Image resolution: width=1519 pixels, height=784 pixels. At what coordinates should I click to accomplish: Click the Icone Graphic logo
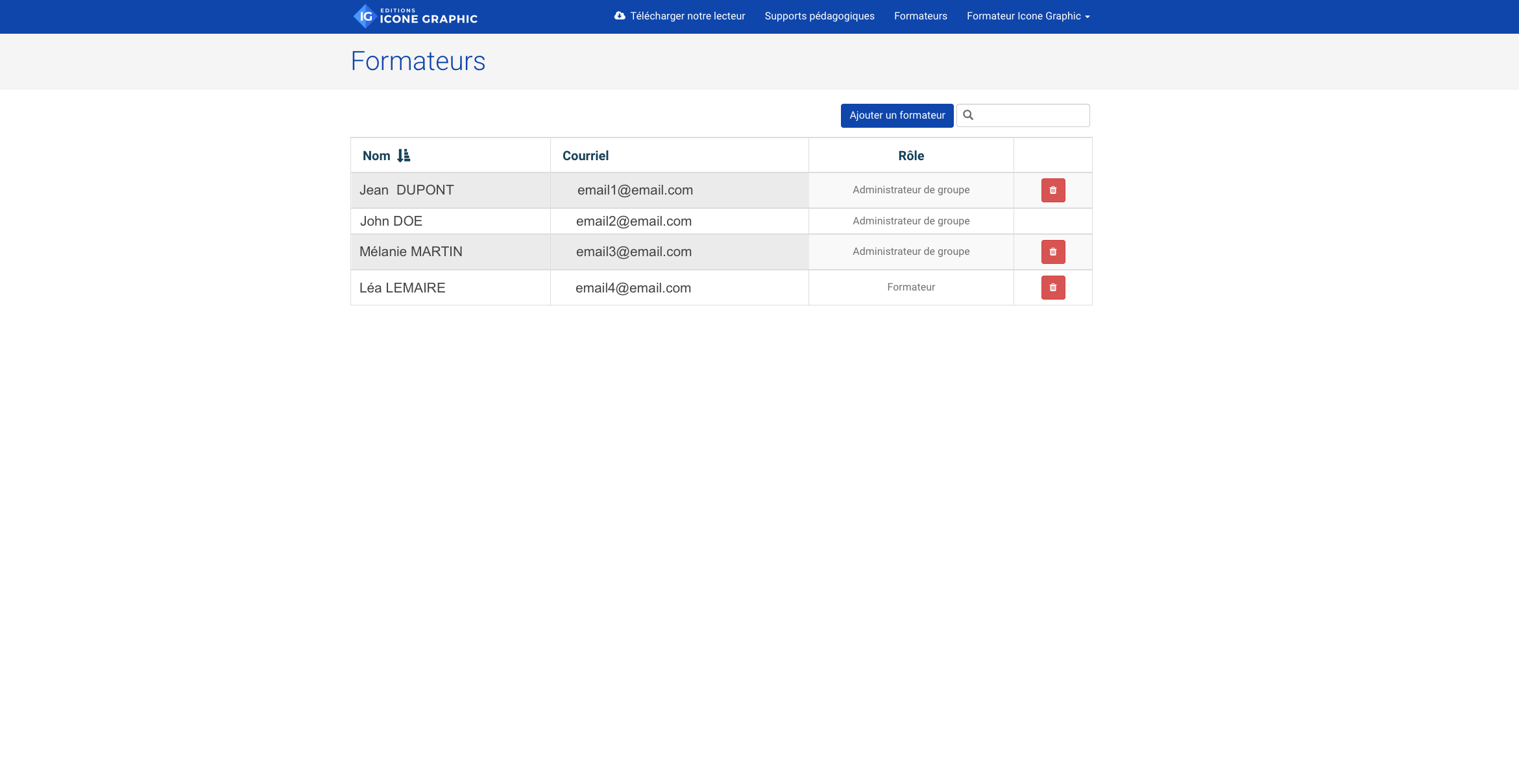[x=415, y=16]
